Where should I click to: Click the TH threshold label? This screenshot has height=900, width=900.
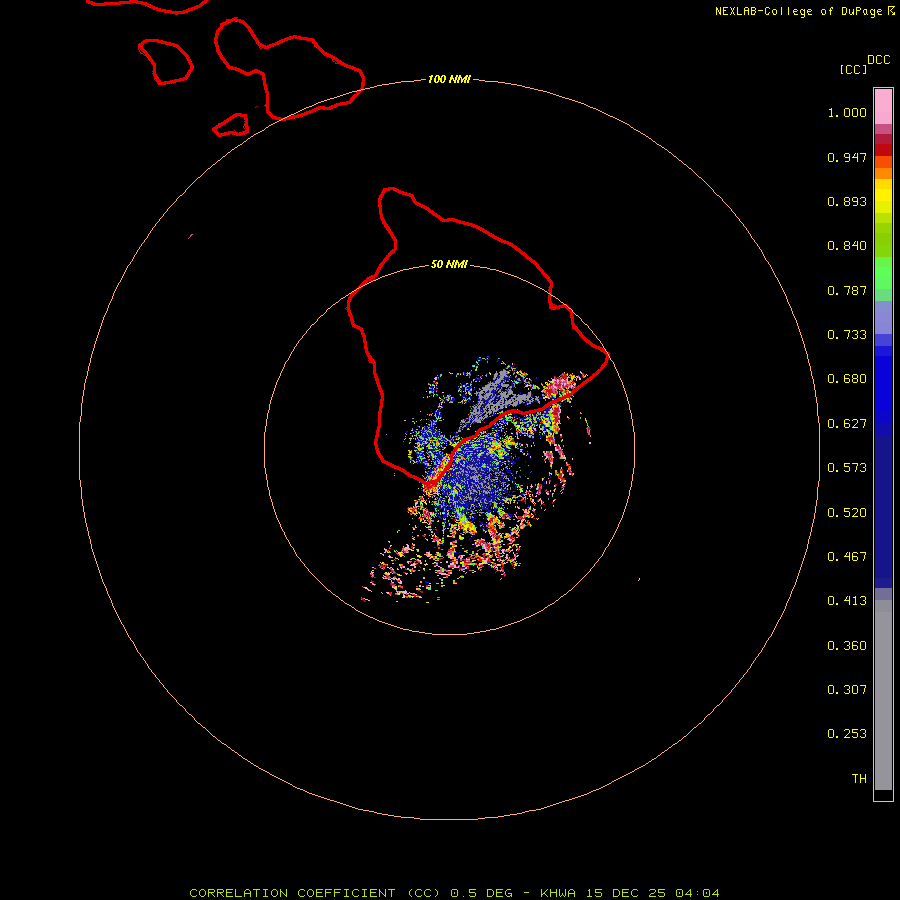pos(859,779)
